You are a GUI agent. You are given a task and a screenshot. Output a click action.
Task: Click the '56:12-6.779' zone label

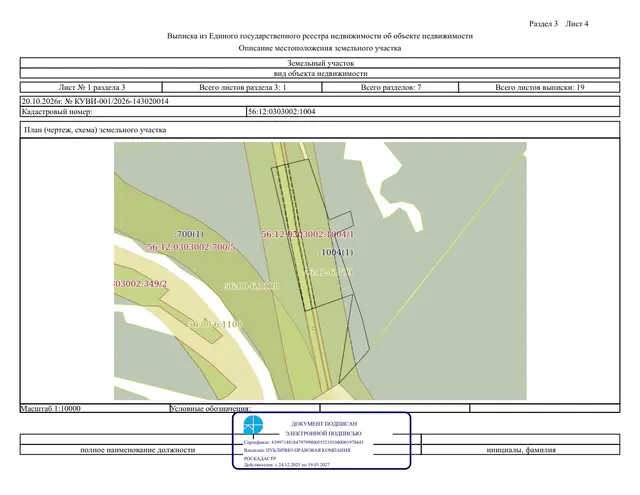pyautogui.click(x=329, y=272)
